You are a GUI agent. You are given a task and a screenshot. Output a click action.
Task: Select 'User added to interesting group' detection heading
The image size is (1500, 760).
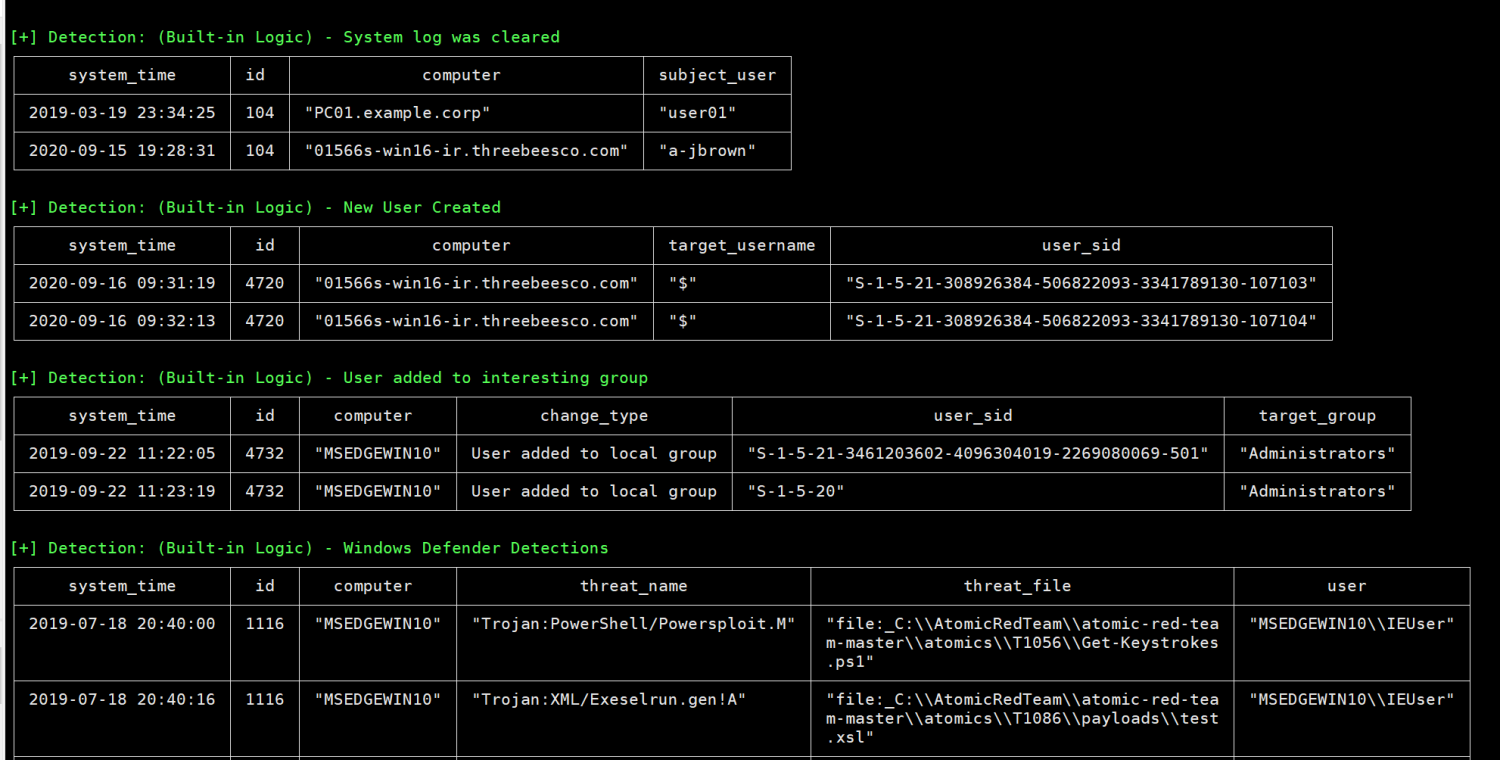[329, 377]
